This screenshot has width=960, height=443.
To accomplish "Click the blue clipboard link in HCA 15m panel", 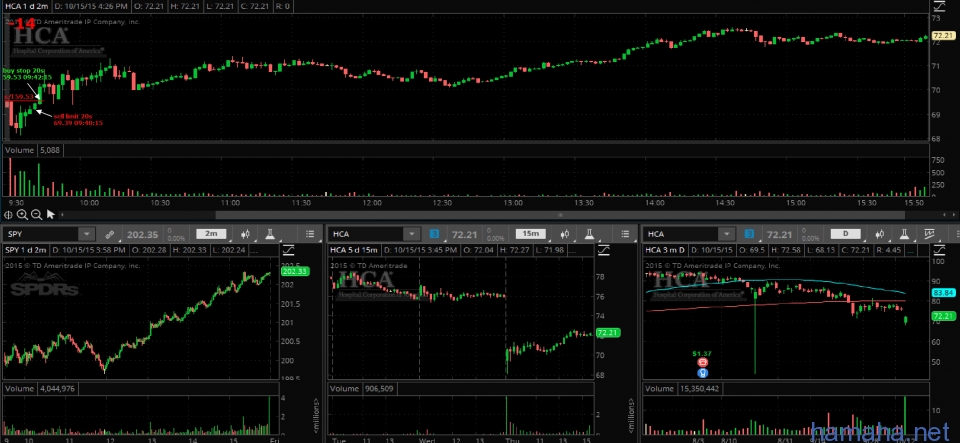I will pos(434,234).
